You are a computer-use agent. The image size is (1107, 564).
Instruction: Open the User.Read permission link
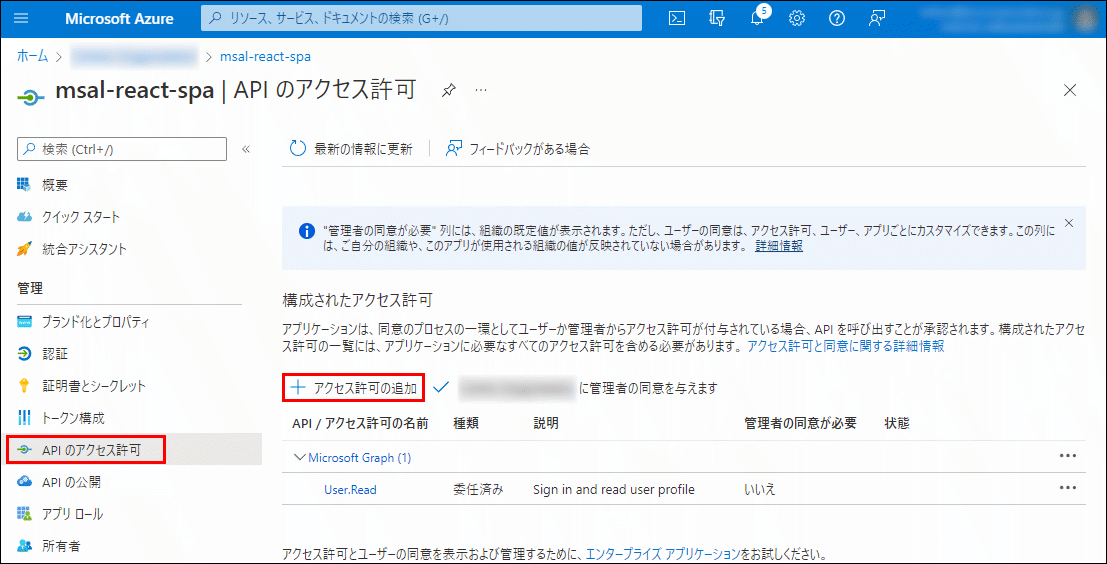pos(350,489)
